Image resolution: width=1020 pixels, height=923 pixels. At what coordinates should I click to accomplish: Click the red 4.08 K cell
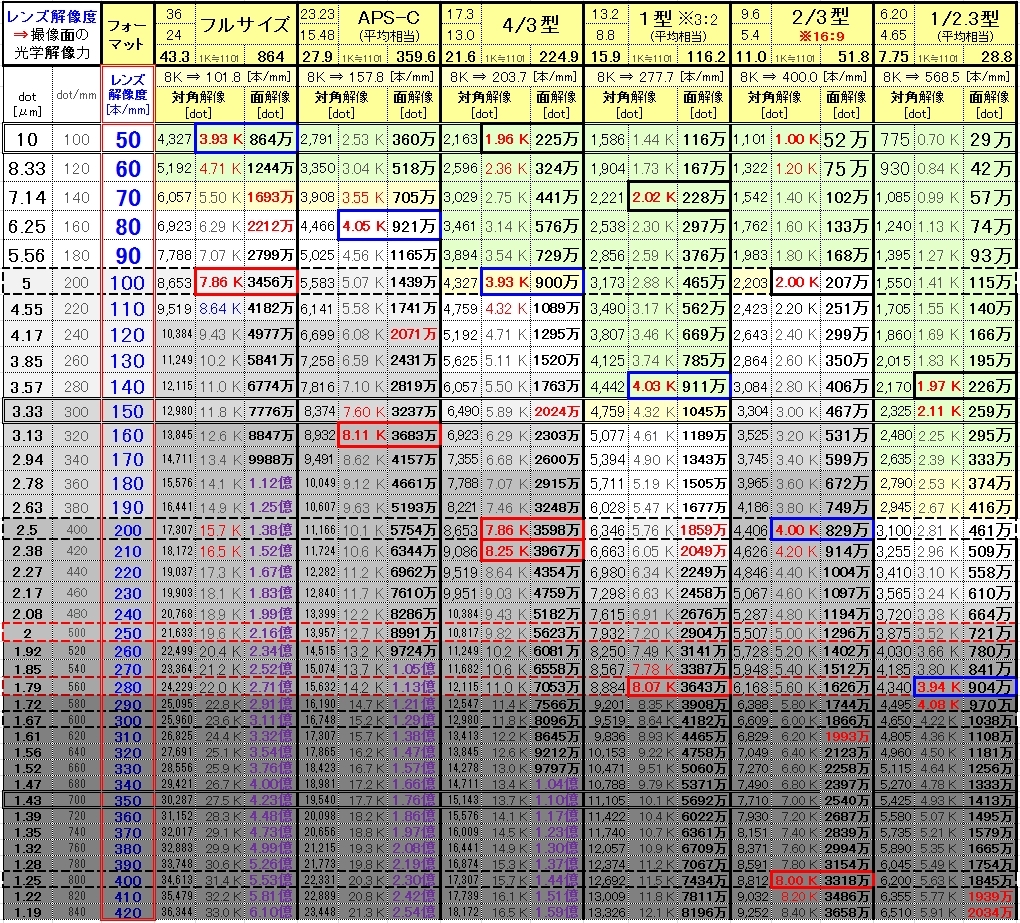pos(939,704)
